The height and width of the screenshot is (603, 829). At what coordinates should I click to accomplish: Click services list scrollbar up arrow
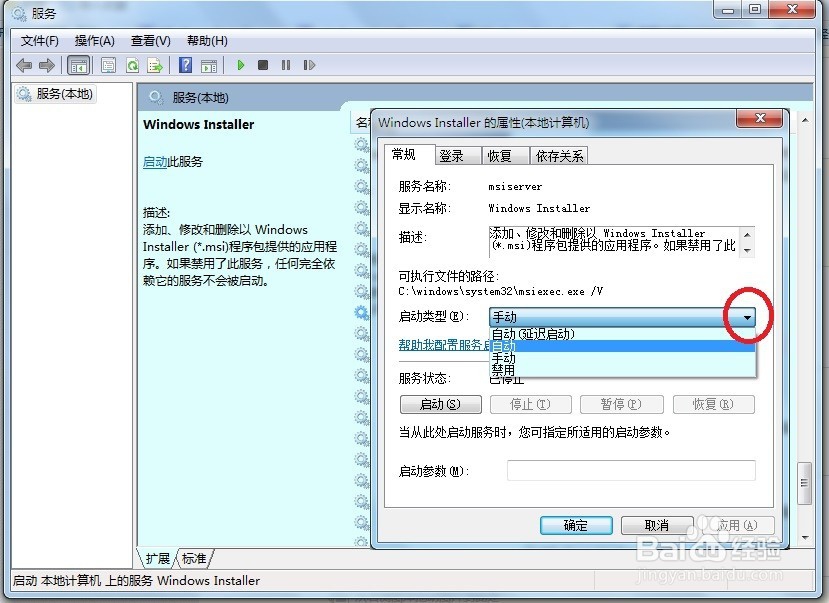(805, 120)
